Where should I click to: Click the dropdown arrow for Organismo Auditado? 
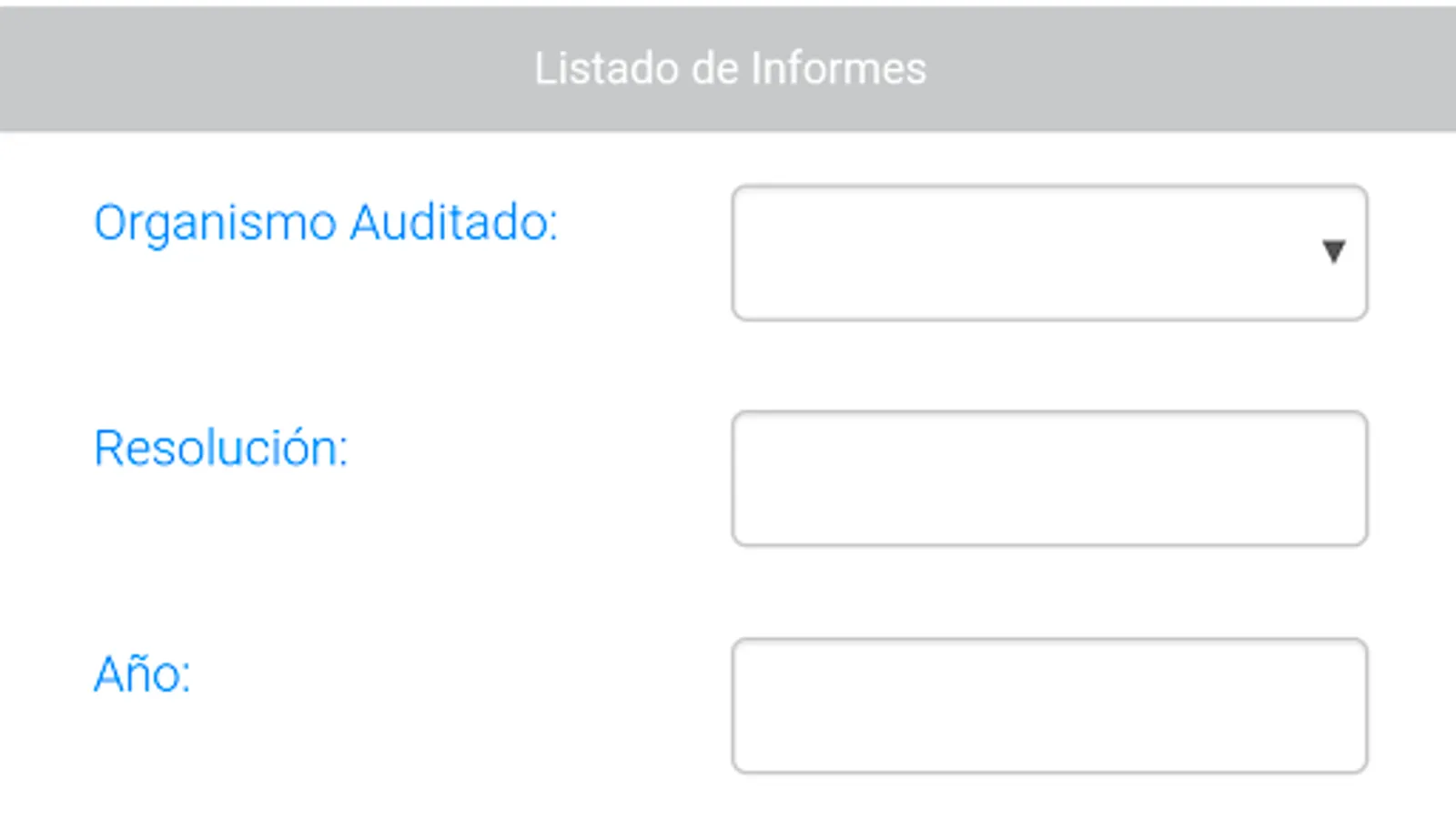tap(1333, 252)
